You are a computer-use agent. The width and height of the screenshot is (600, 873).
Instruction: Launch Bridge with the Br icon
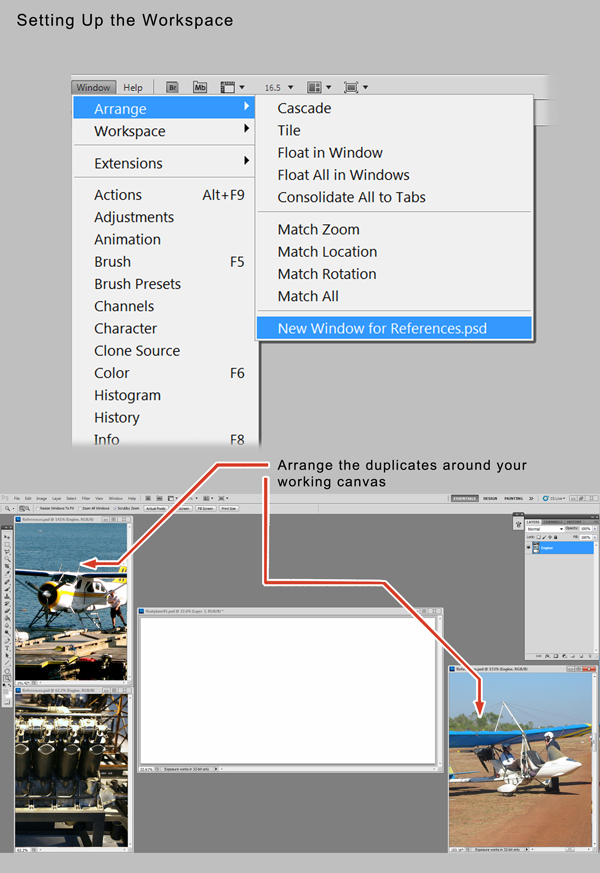(x=173, y=87)
